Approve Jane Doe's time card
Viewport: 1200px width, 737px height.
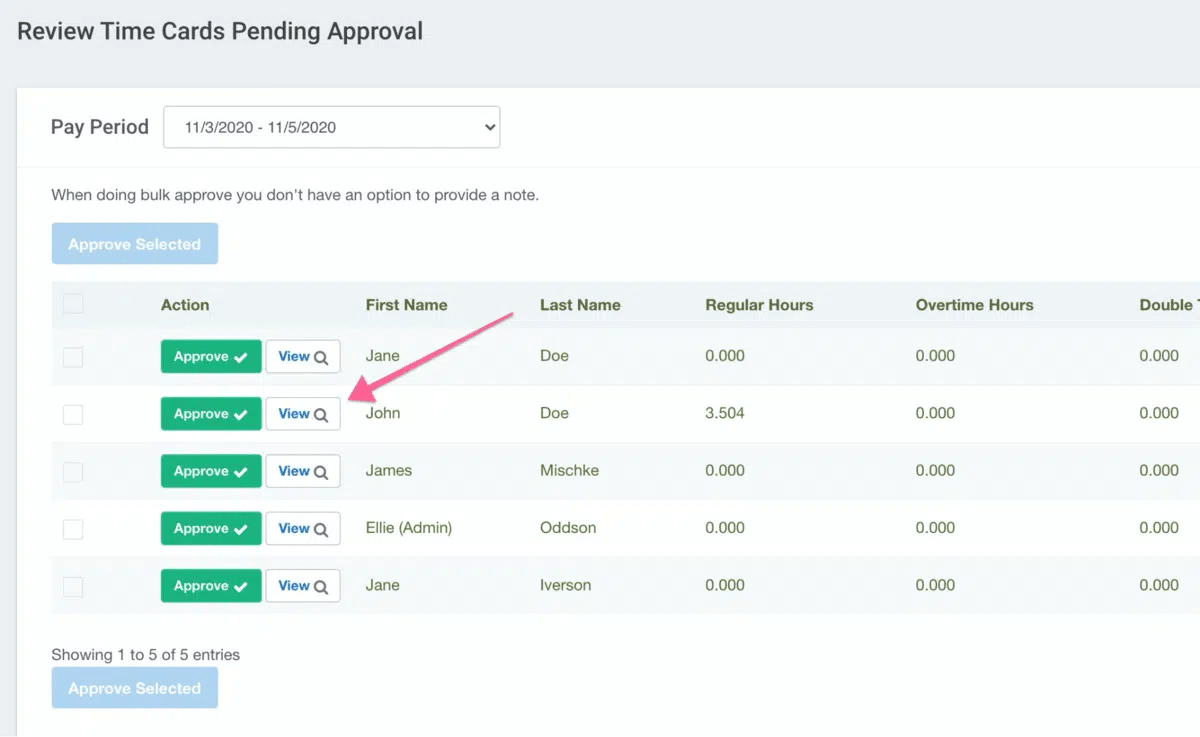[211, 356]
